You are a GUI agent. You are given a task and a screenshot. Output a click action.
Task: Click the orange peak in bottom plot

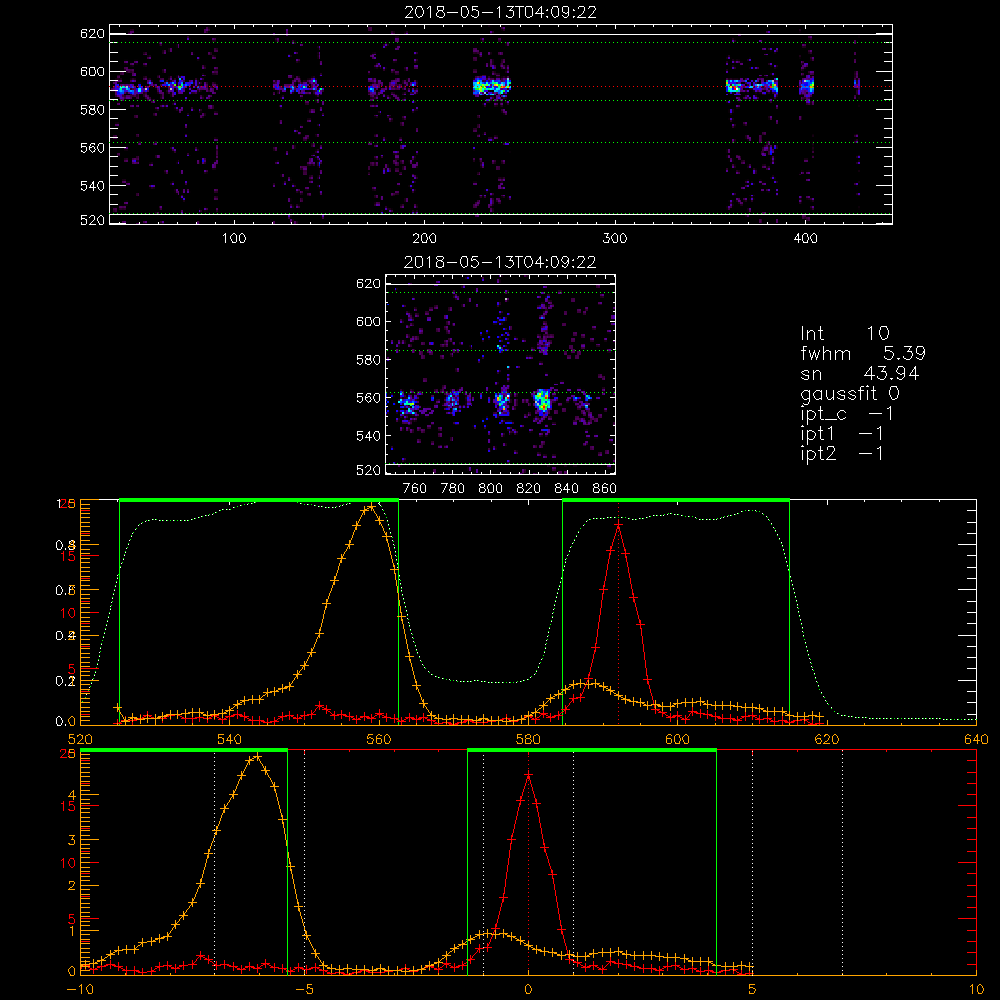(x=257, y=757)
